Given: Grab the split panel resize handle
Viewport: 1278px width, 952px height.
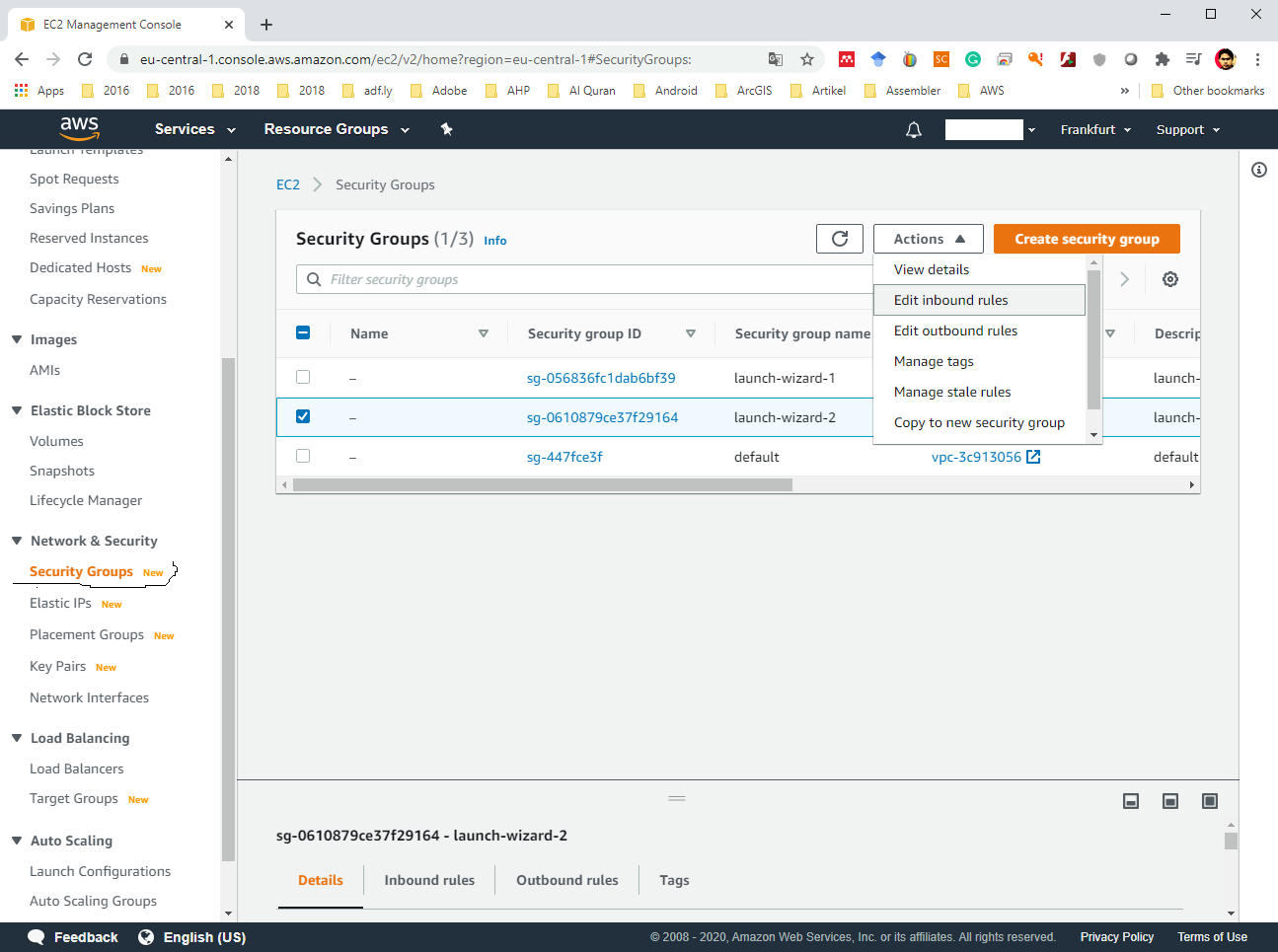Looking at the screenshot, I should [x=677, y=797].
